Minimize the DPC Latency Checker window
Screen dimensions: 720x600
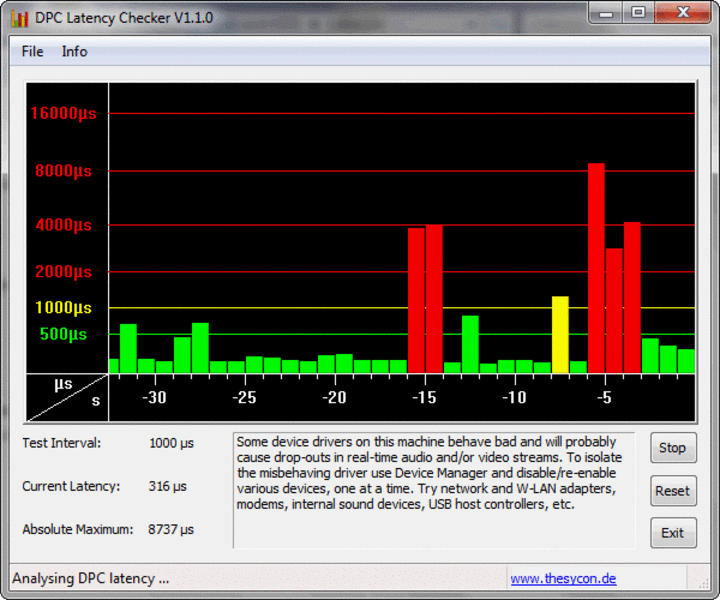[606, 13]
